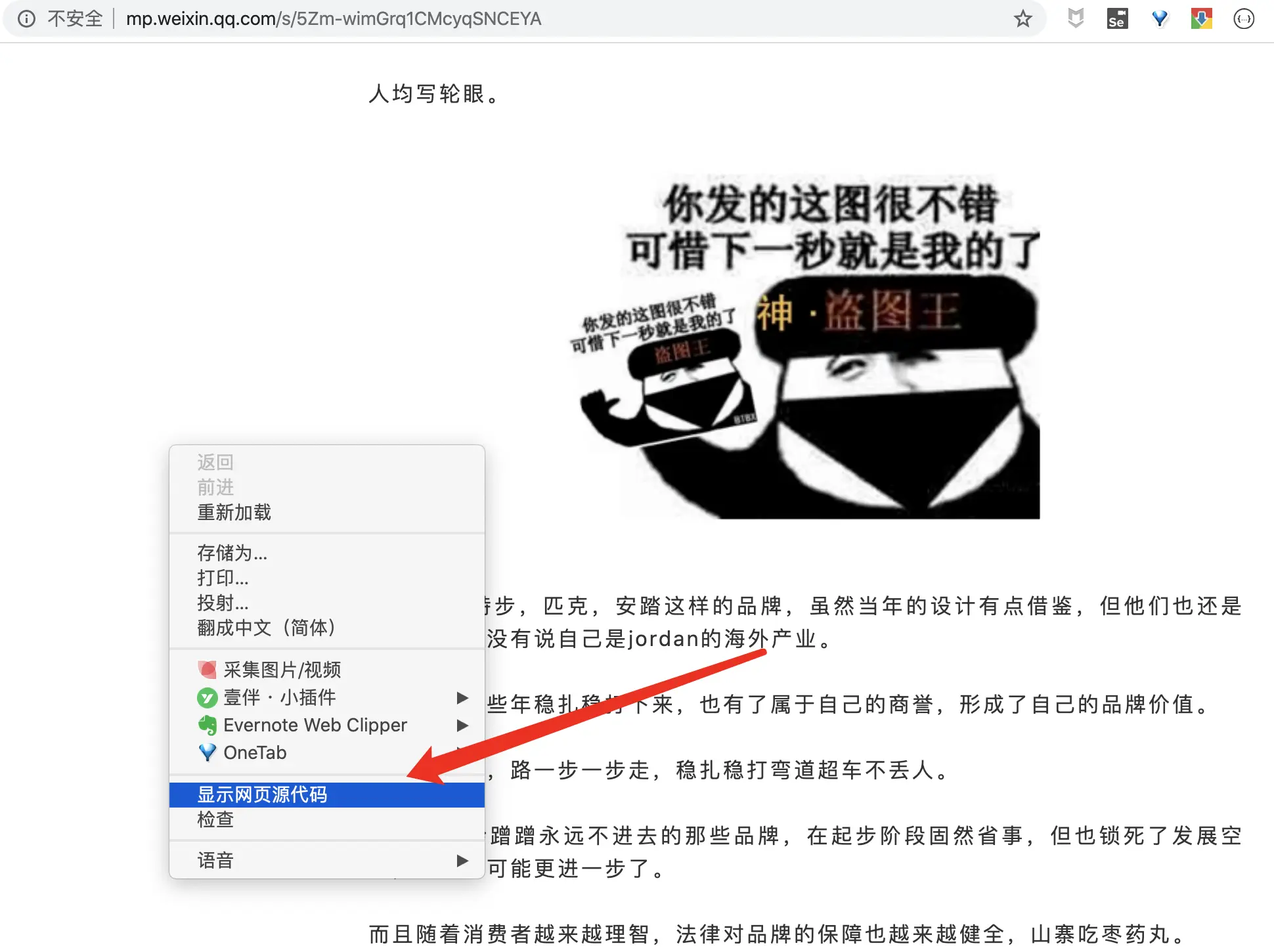The width and height of the screenshot is (1274, 952).
Task: Select 打印... from the context menu
Action: point(223,578)
